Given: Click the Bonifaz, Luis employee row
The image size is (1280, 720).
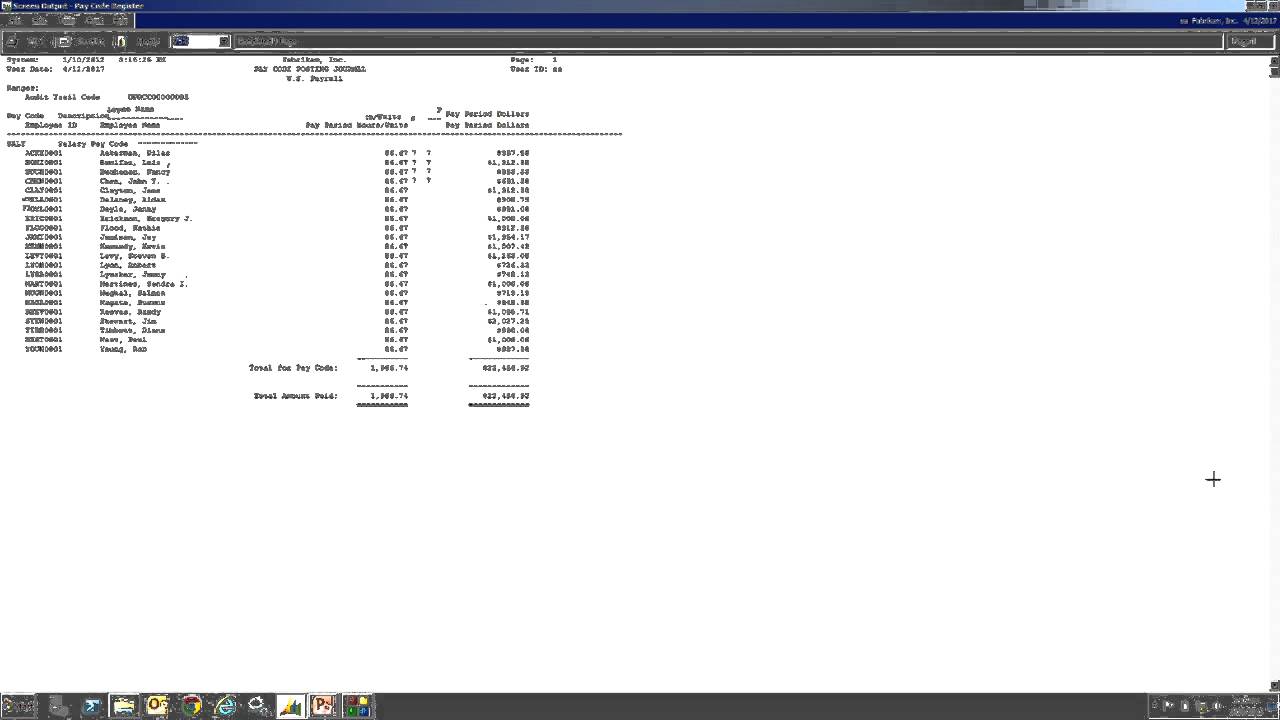Looking at the screenshot, I should click(x=277, y=162).
